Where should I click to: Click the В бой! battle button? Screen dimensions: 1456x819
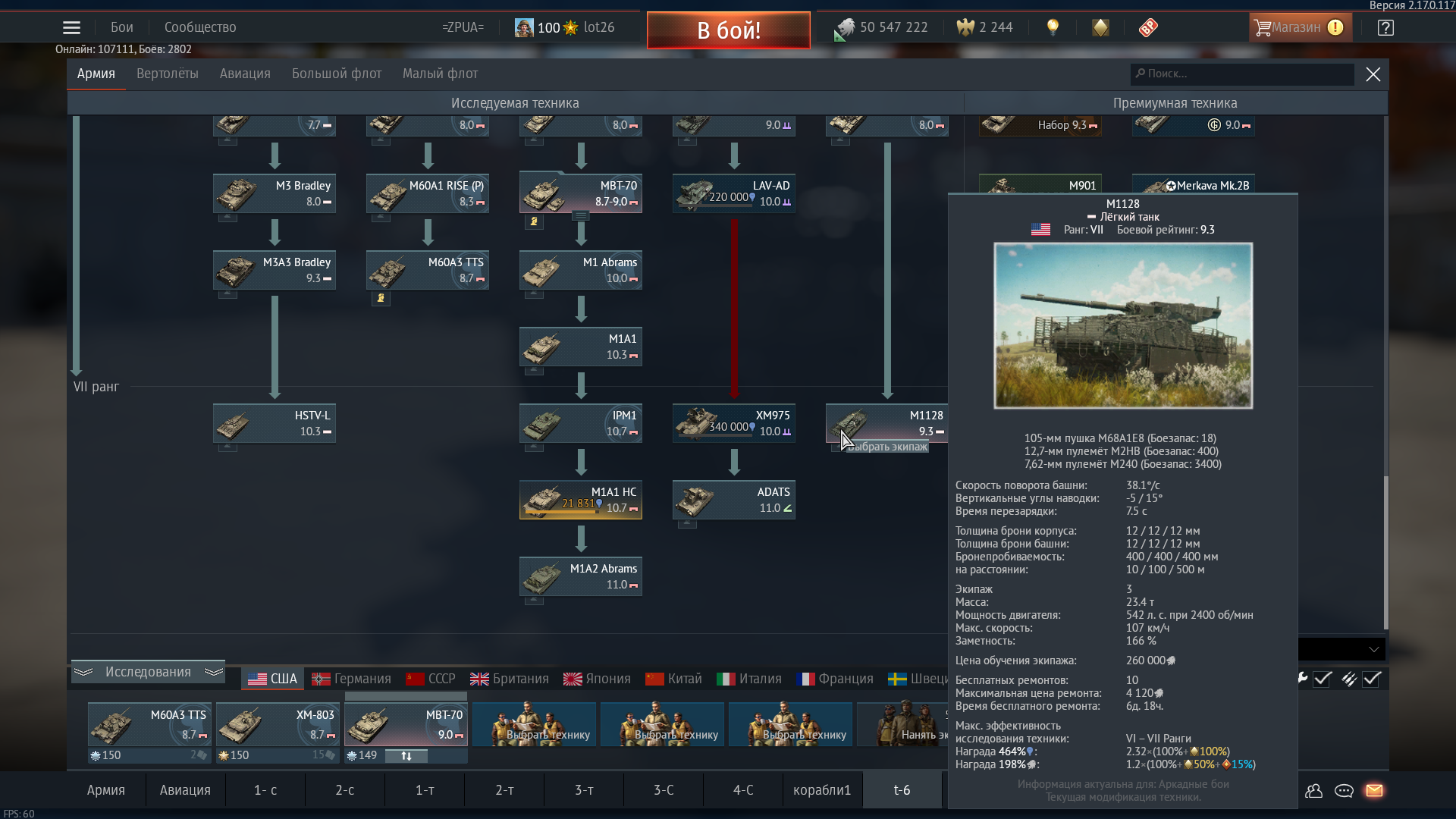pos(729,30)
